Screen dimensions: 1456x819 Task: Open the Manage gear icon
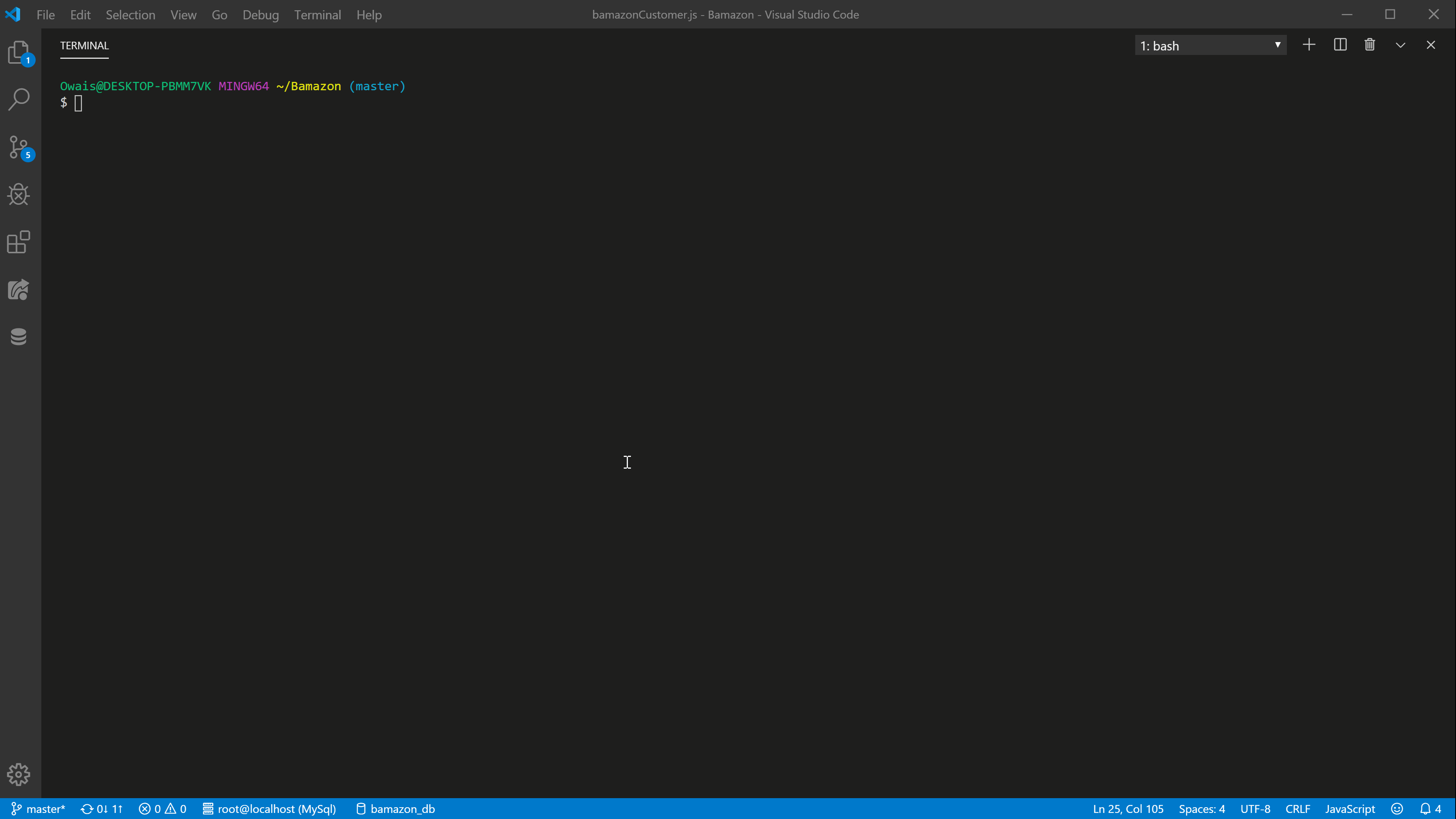[19, 774]
